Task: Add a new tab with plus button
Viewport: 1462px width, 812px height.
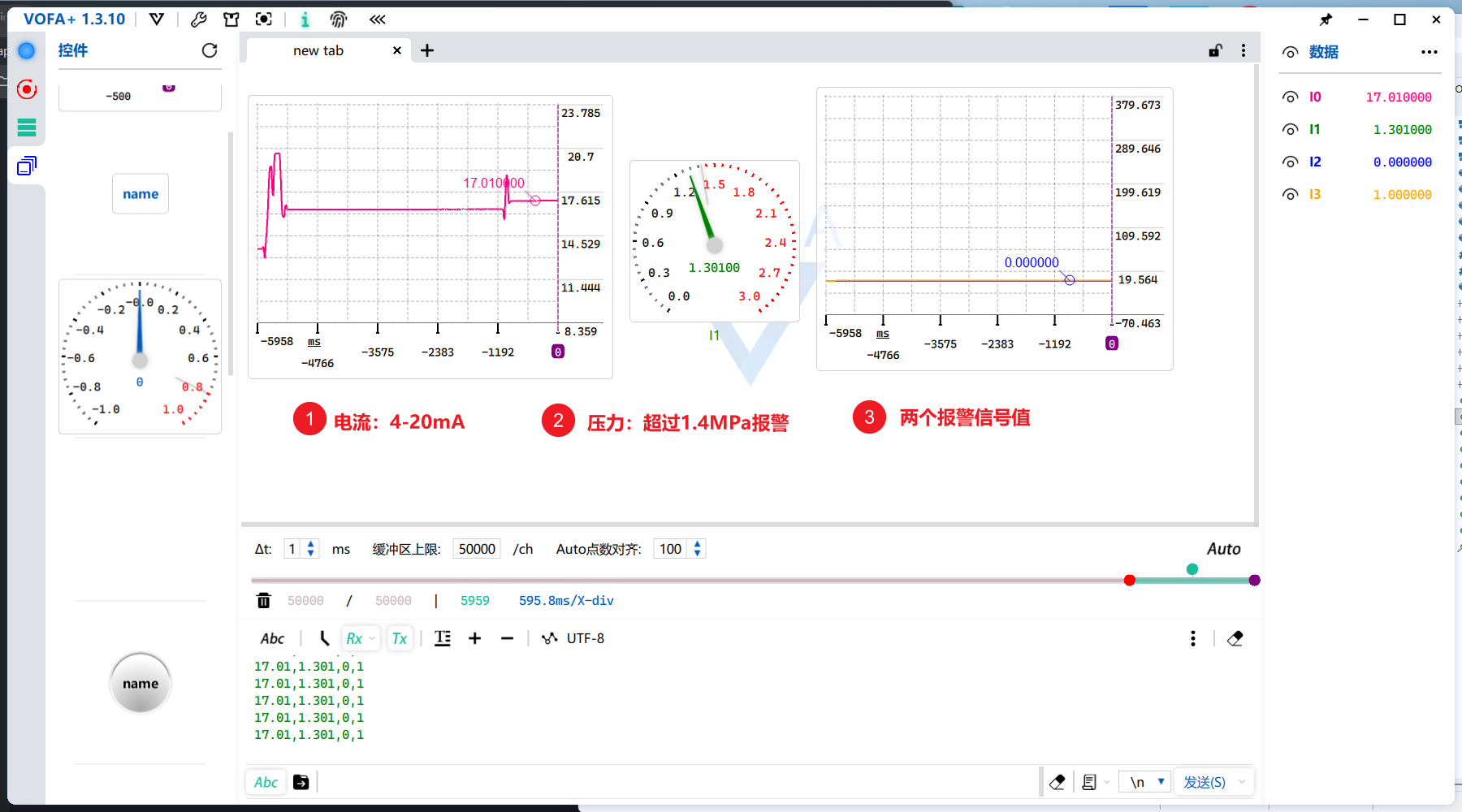Action: click(427, 50)
